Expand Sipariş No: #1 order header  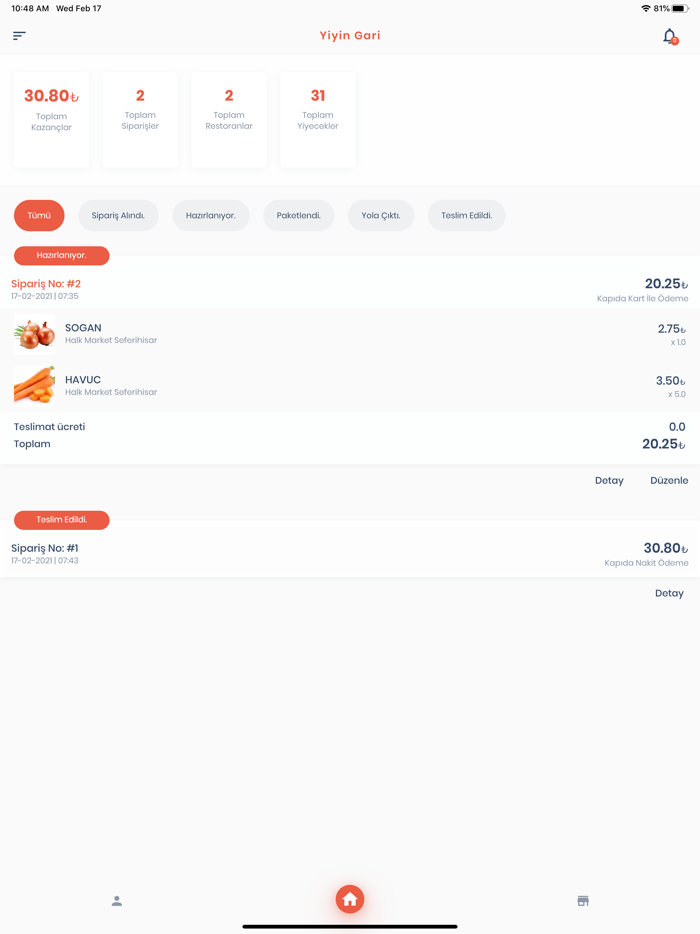45,549
